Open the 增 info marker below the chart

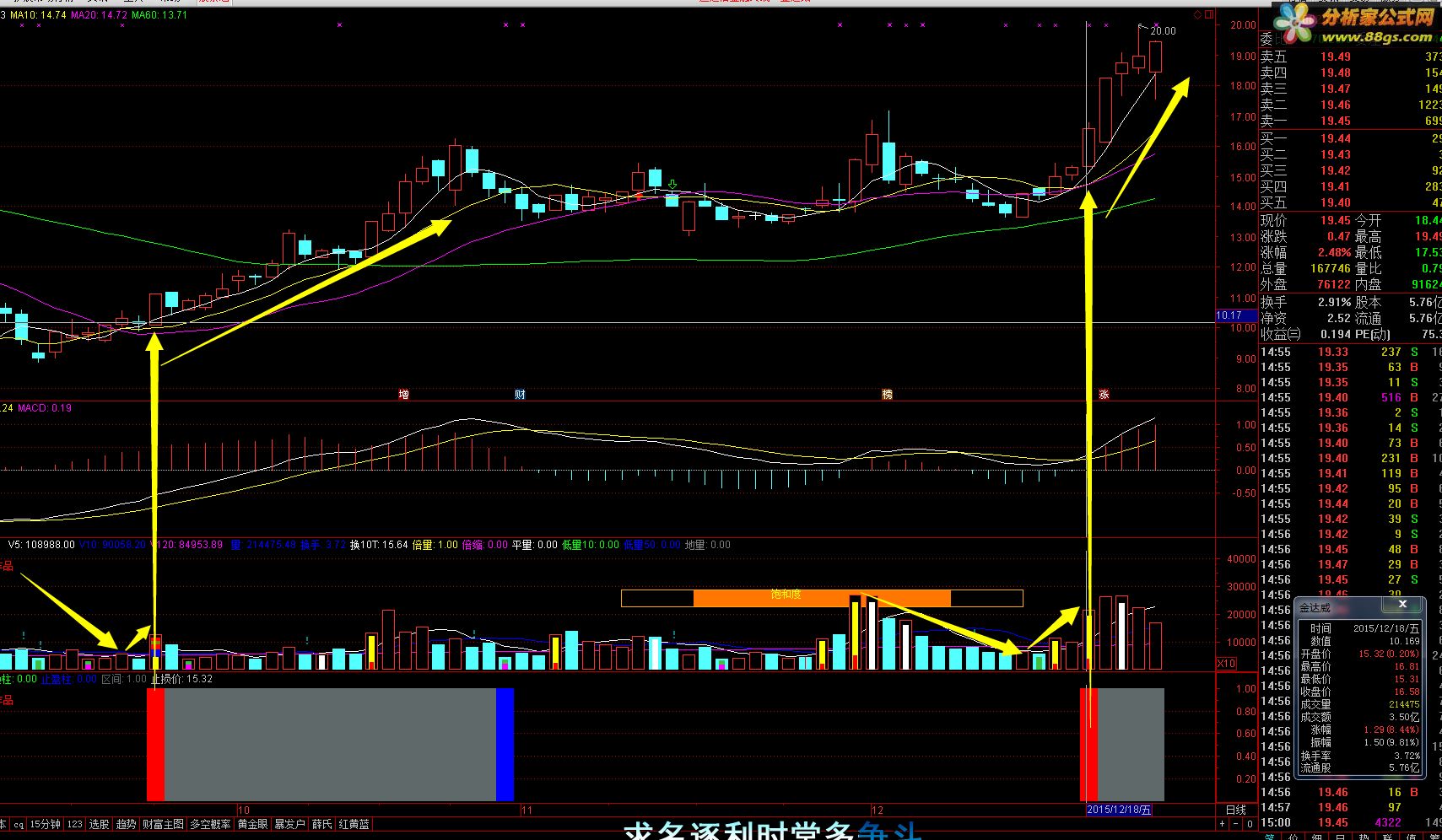tap(403, 394)
